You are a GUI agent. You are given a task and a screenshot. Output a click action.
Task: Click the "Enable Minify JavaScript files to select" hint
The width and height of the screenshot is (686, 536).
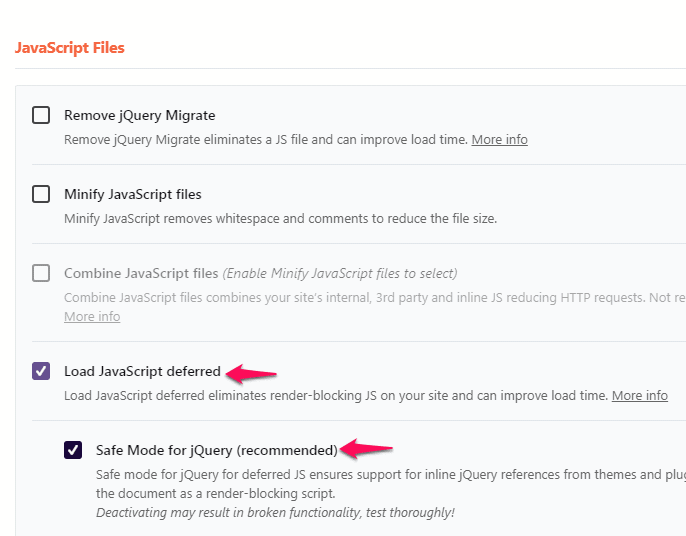click(340, 273)
